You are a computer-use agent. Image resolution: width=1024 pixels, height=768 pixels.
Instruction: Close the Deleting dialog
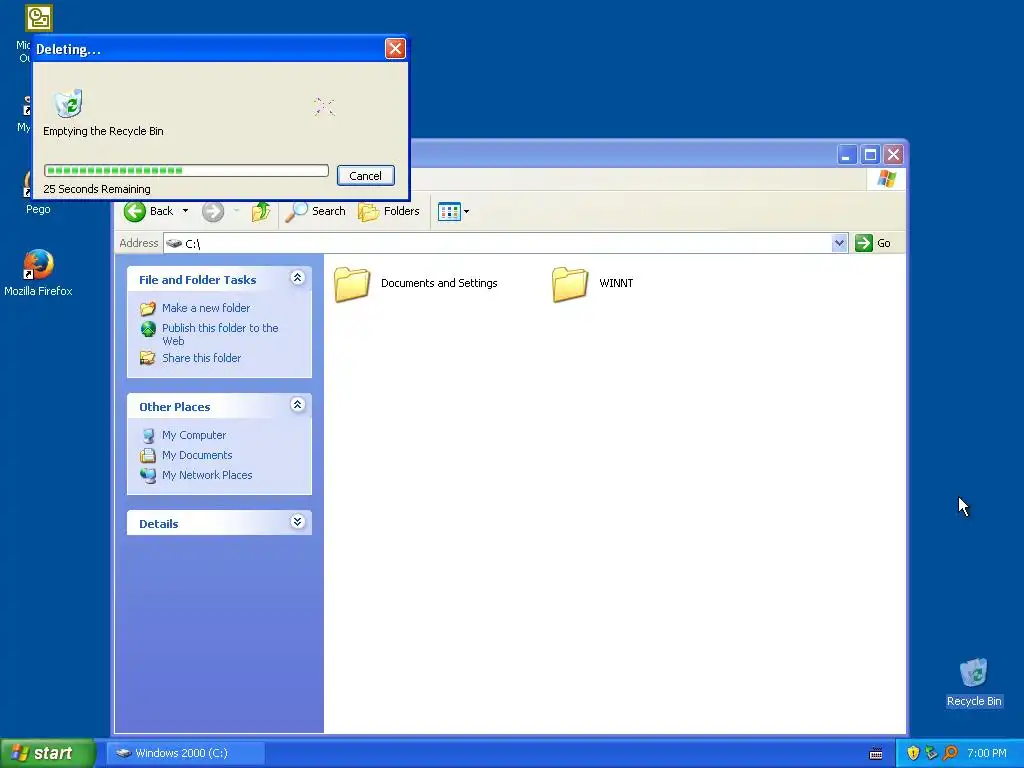395,48
